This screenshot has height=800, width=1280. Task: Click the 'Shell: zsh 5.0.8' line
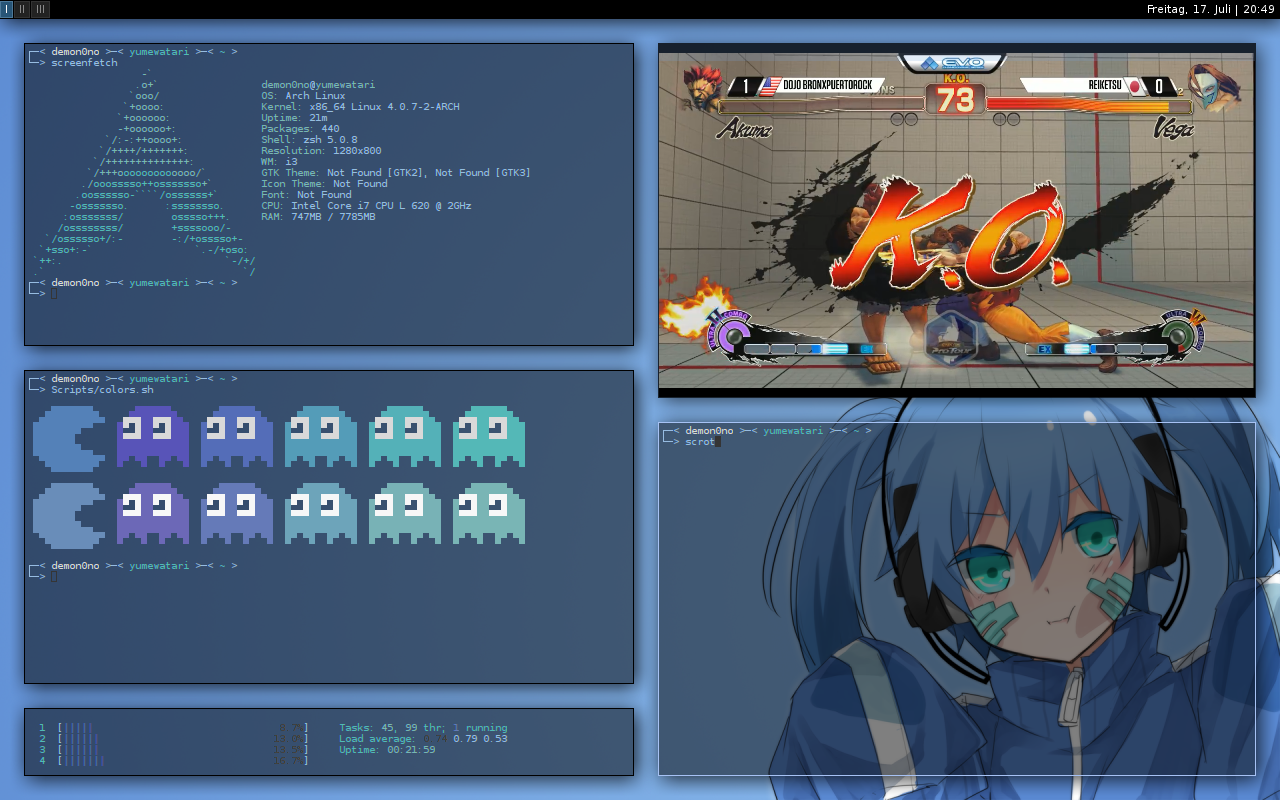pos(309,140)
